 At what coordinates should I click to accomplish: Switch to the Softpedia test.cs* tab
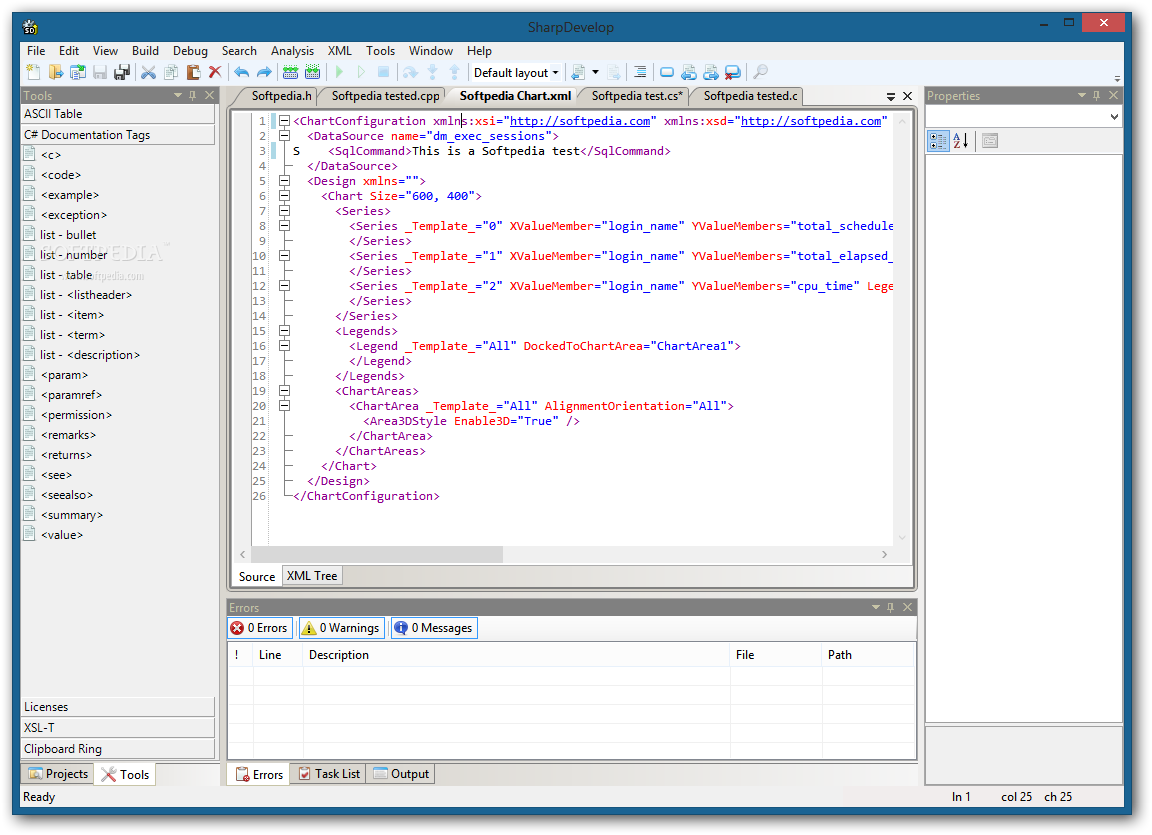[x=637, y=96]
